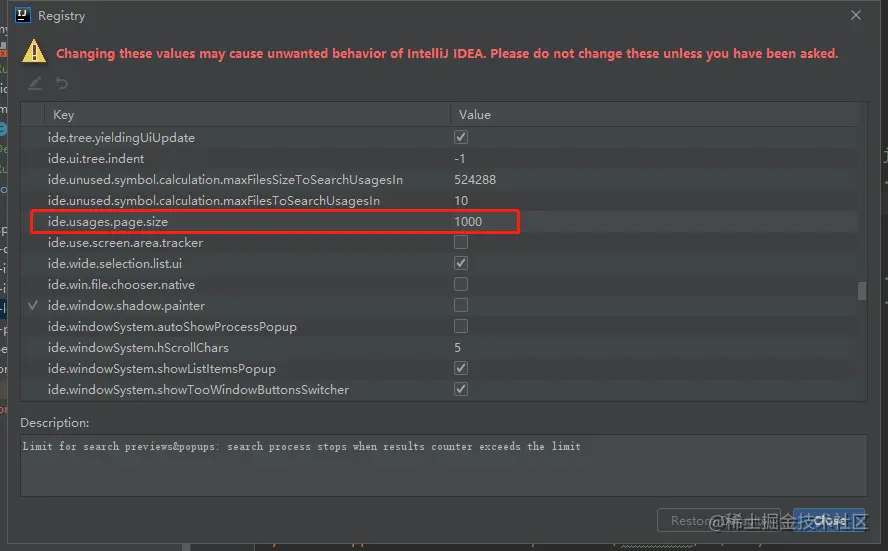Click the edit pencil icon in toolbar

tap(35, 84)
